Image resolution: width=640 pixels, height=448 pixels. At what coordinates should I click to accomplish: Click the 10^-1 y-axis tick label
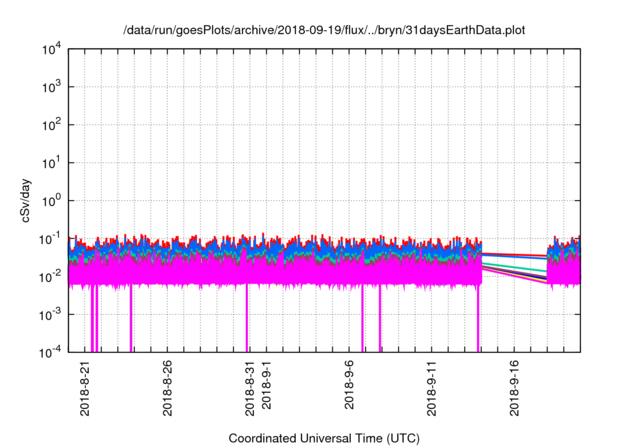coord(50,239)
